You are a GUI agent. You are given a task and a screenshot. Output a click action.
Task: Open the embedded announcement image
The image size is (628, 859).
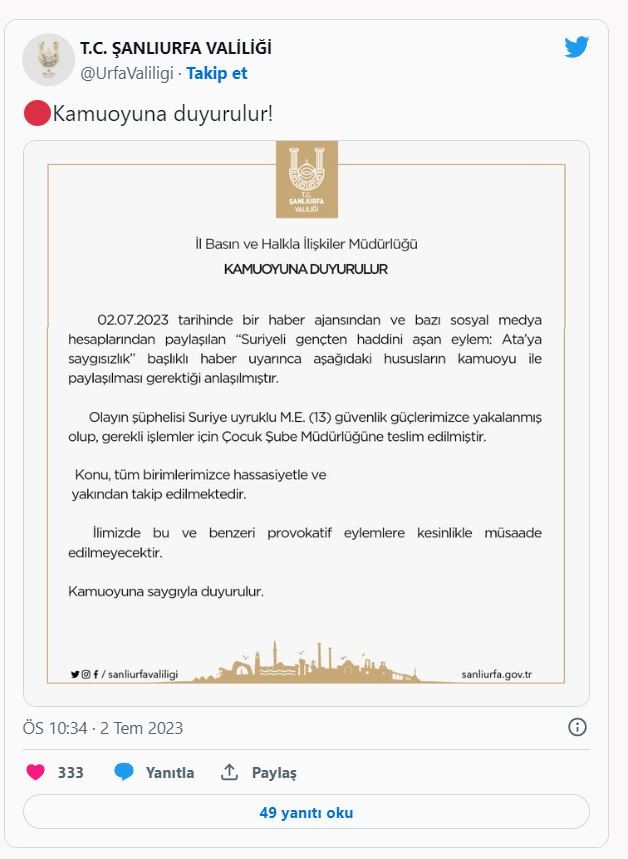(x=306, y=423)
